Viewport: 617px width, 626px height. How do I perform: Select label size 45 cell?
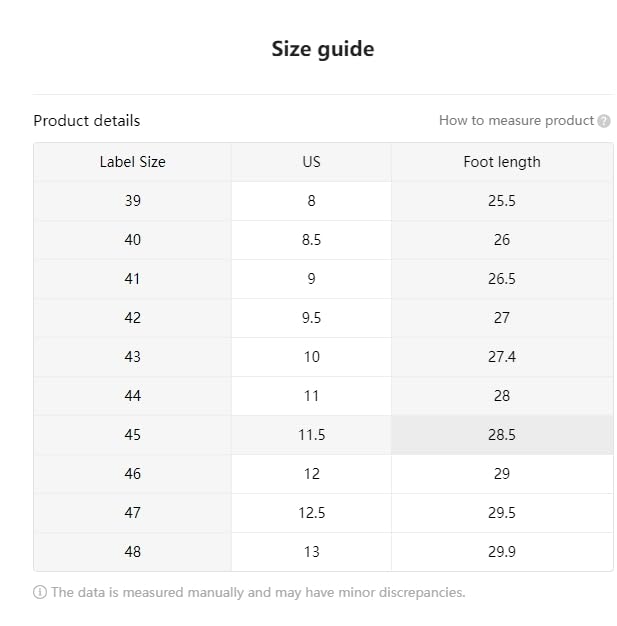point(133,435)
